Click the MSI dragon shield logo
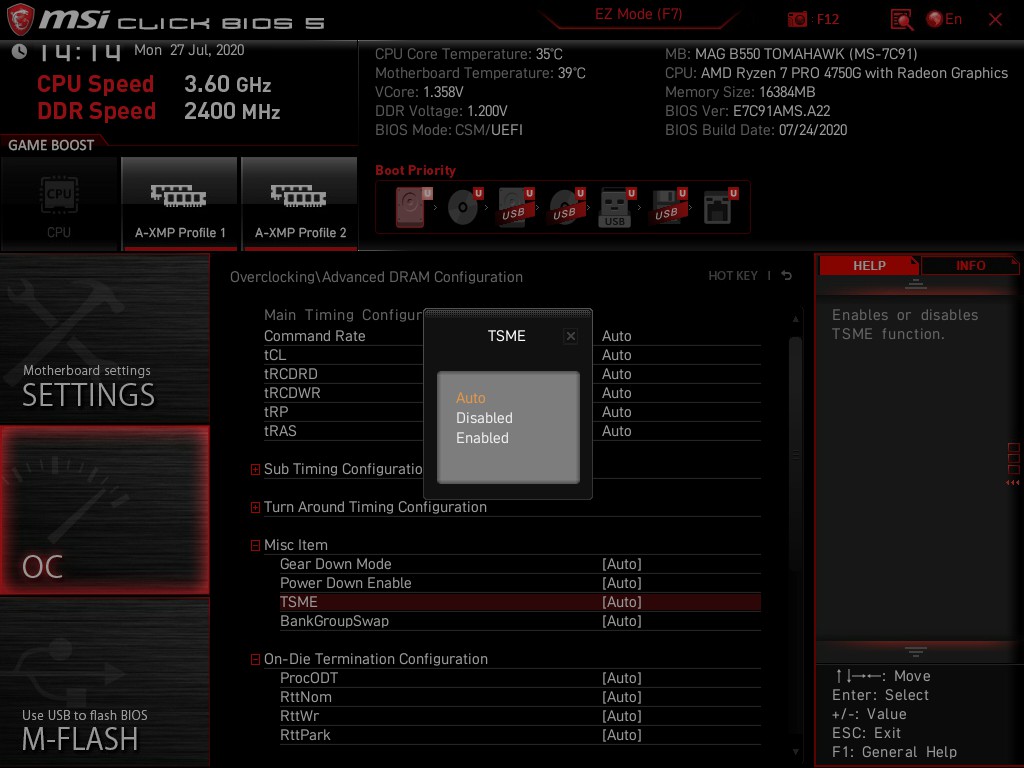Image resolution: width=1024 pixels, height=768 pixels. click(x=20, y=19)
